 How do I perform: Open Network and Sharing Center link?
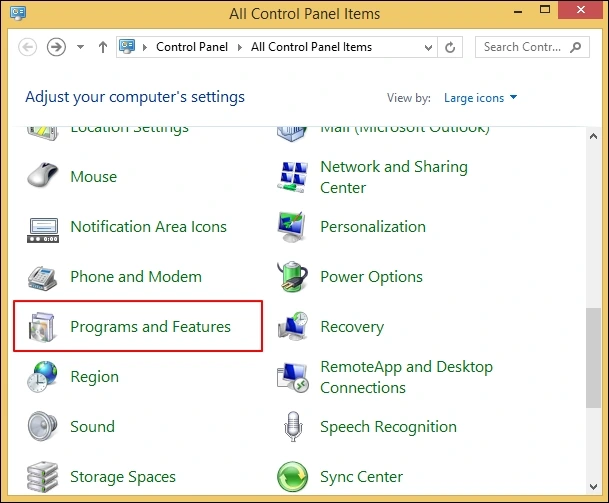coord(394,177)
